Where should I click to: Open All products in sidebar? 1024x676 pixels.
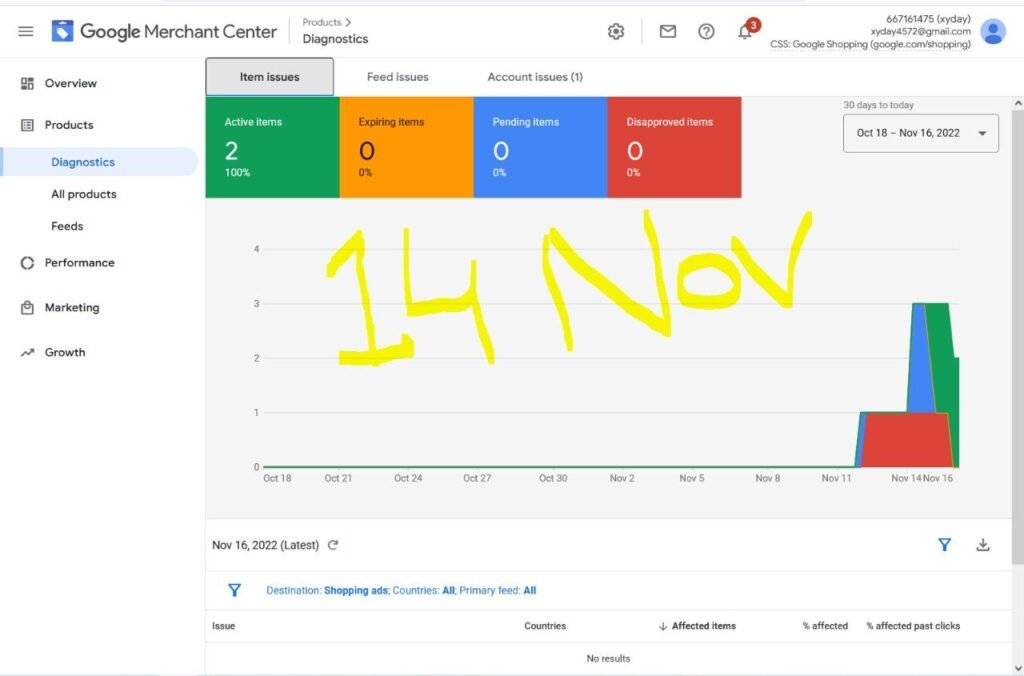[84, 194]
